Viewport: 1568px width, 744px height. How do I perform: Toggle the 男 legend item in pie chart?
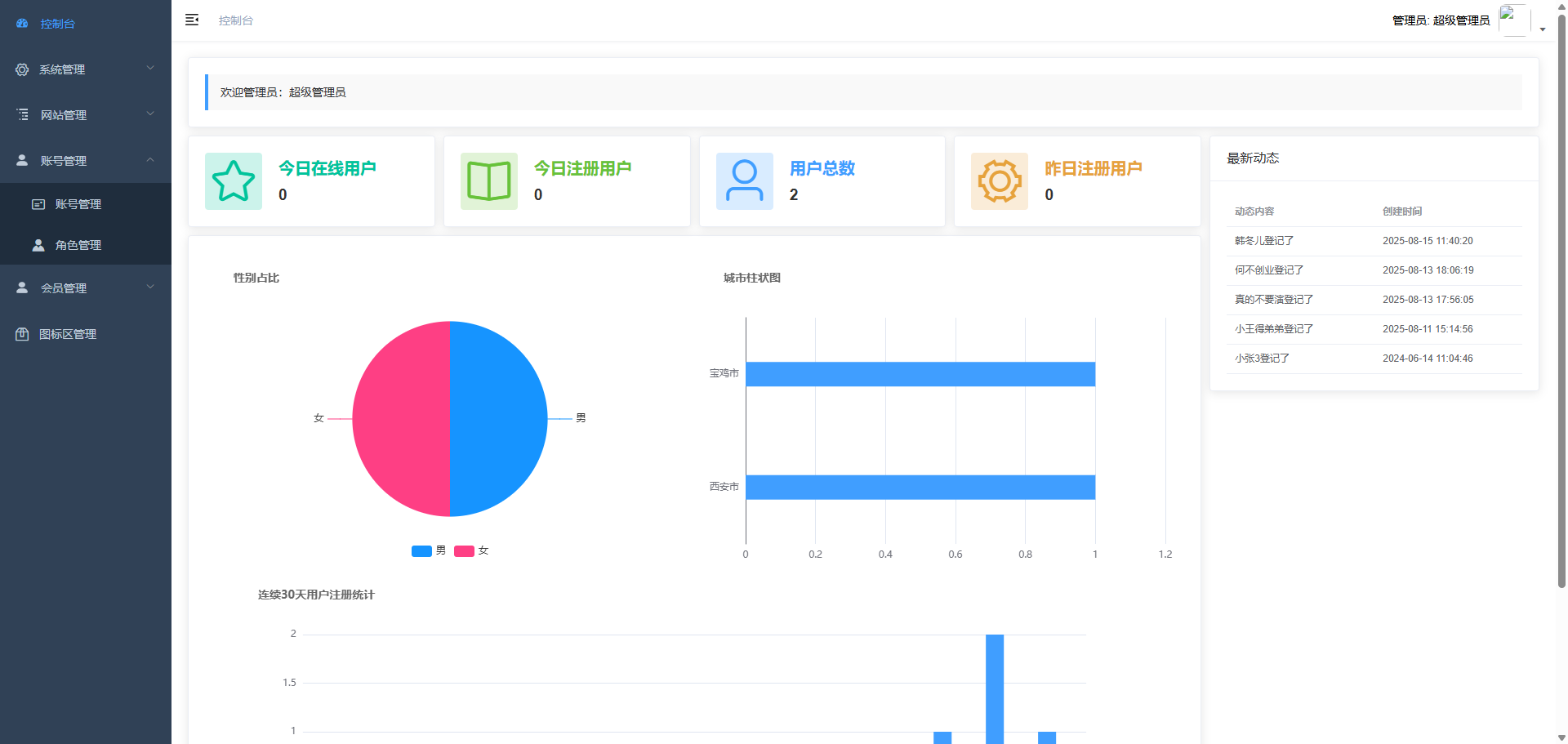tap(429, 550)
